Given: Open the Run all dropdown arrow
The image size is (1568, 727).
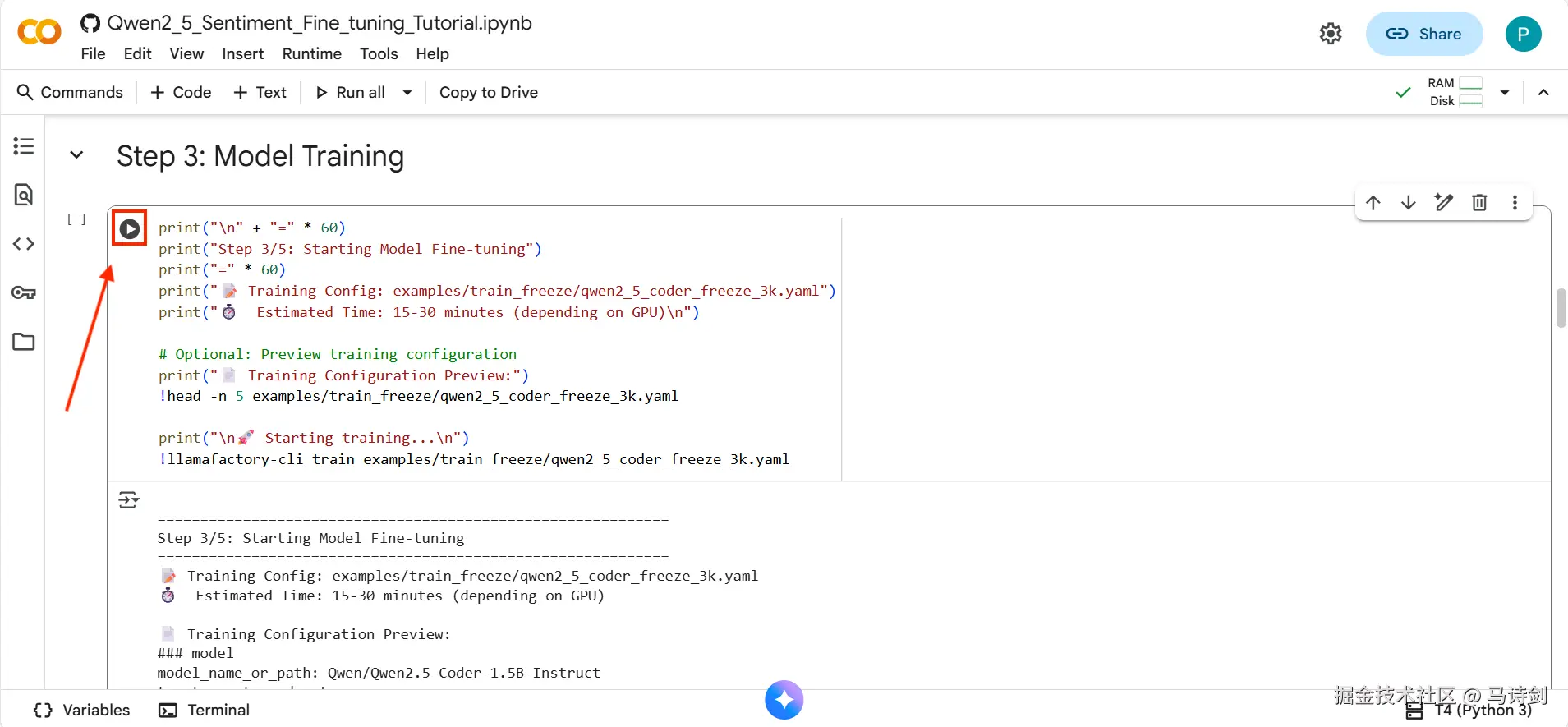Looking at the screenshot, I should tap(407, 93).
